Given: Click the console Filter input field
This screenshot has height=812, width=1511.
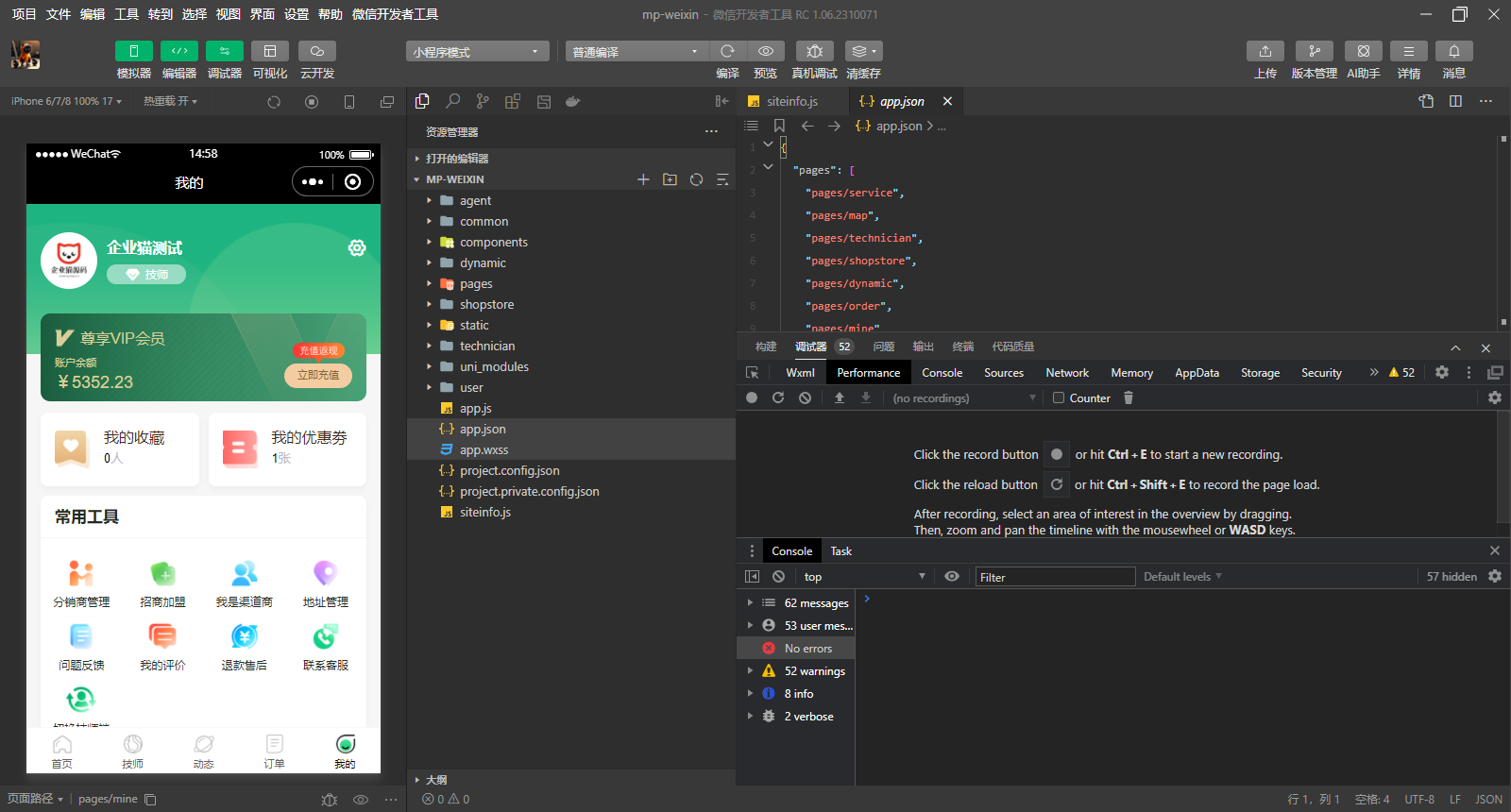Looking at the screenshot, I should pos(1054,577).
